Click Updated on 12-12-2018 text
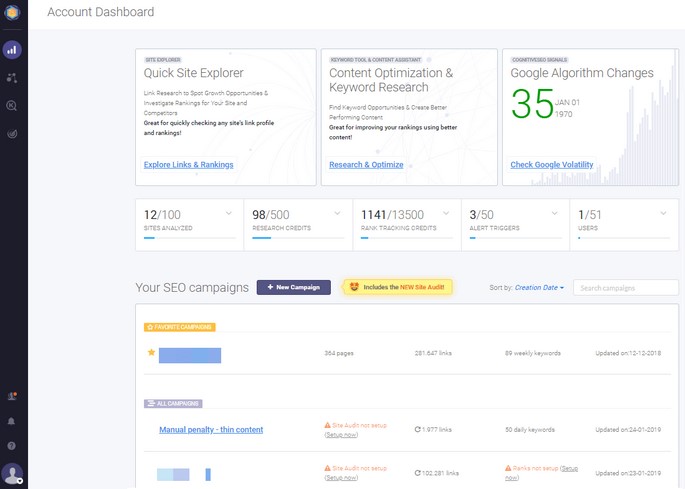685x489 pixels. 628,353
